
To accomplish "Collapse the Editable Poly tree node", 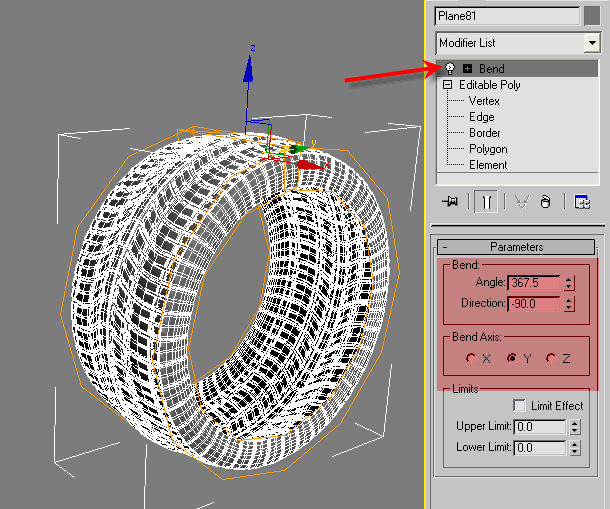I will (x=448, y=85).
